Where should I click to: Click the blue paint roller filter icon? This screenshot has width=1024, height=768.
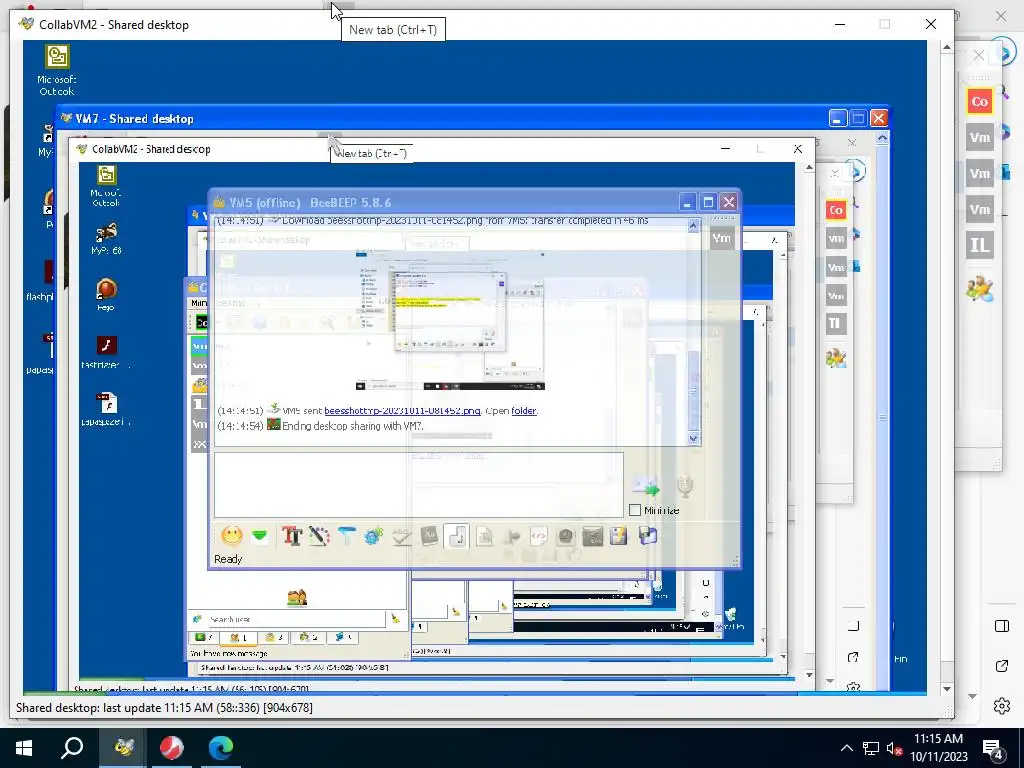[x=346, y=536]
